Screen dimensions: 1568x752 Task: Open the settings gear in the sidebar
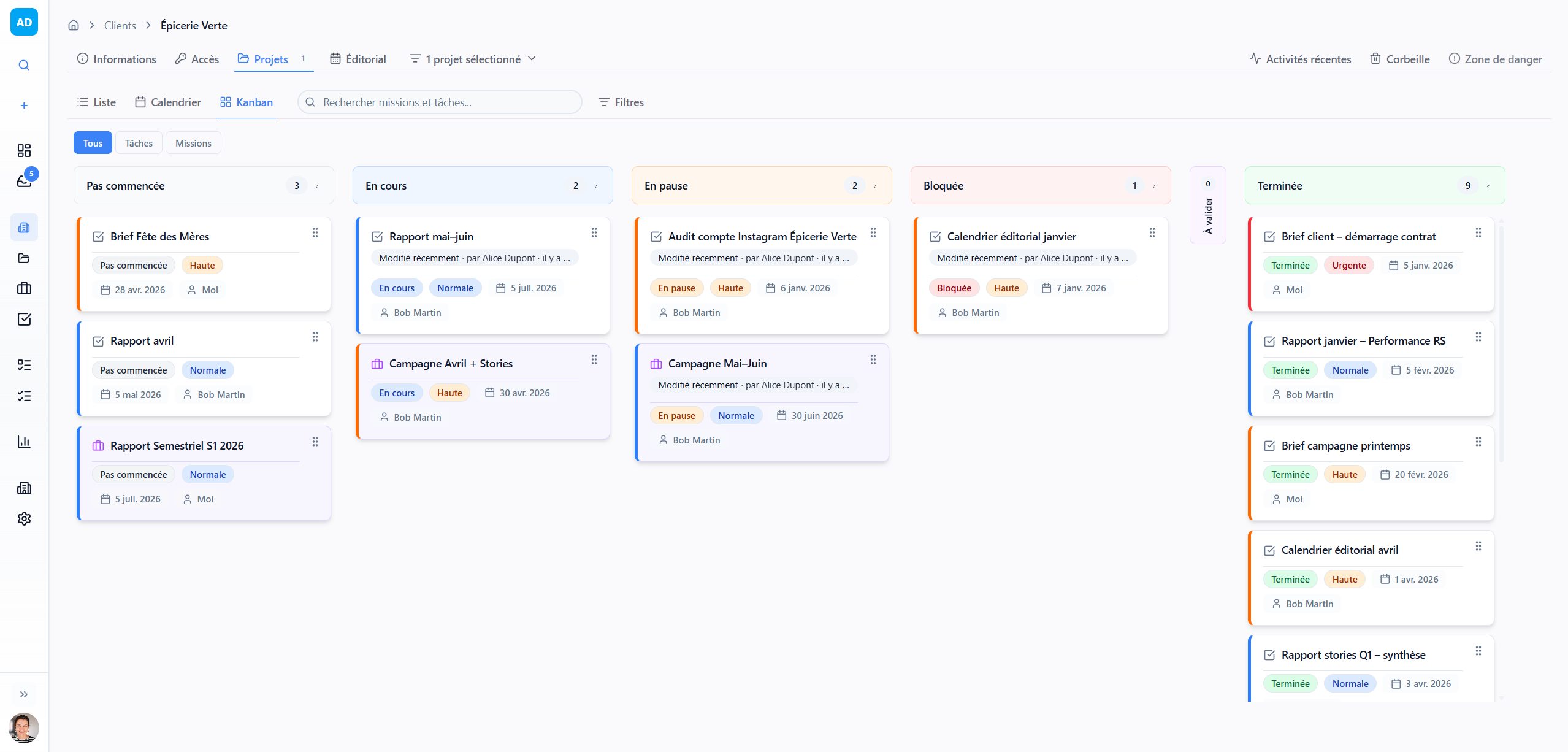(24, 518)
